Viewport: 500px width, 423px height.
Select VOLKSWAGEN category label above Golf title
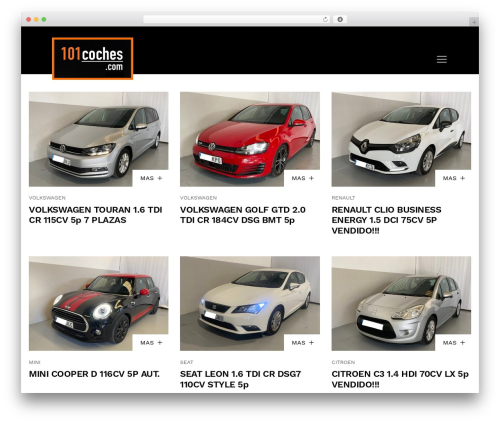(198, 198)
